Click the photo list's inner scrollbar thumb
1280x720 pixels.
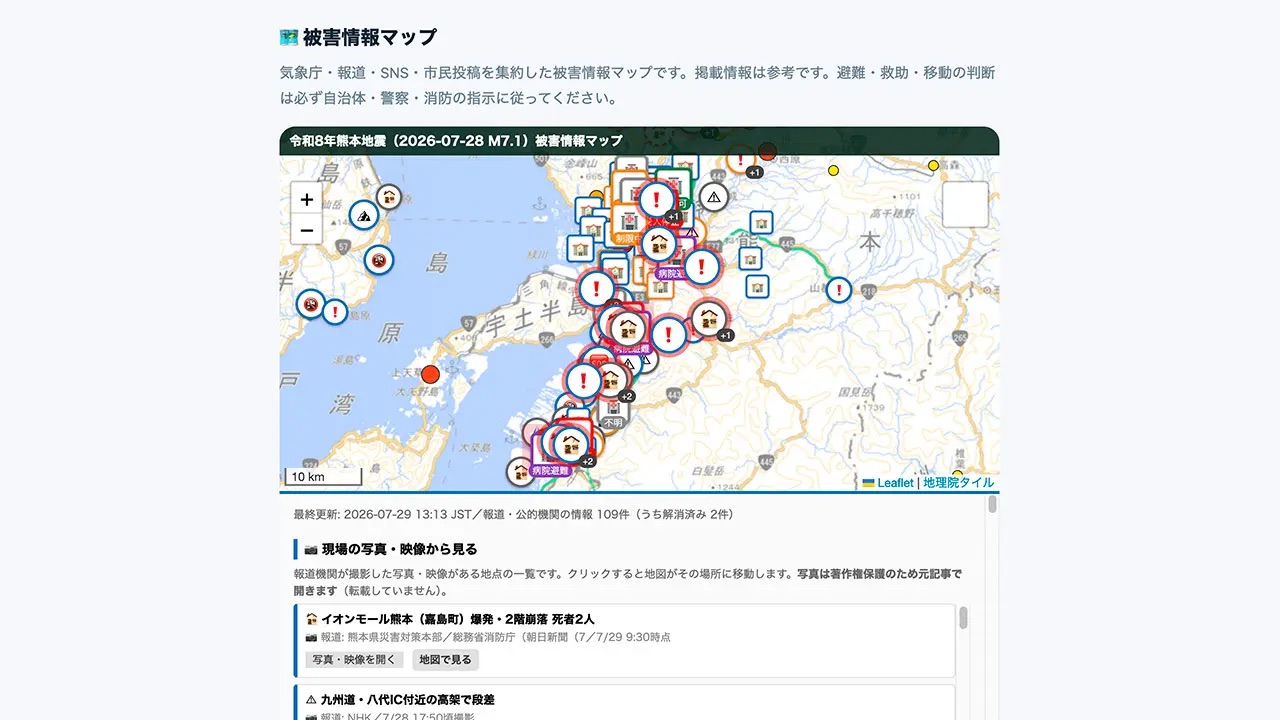[x=963, y=617]
